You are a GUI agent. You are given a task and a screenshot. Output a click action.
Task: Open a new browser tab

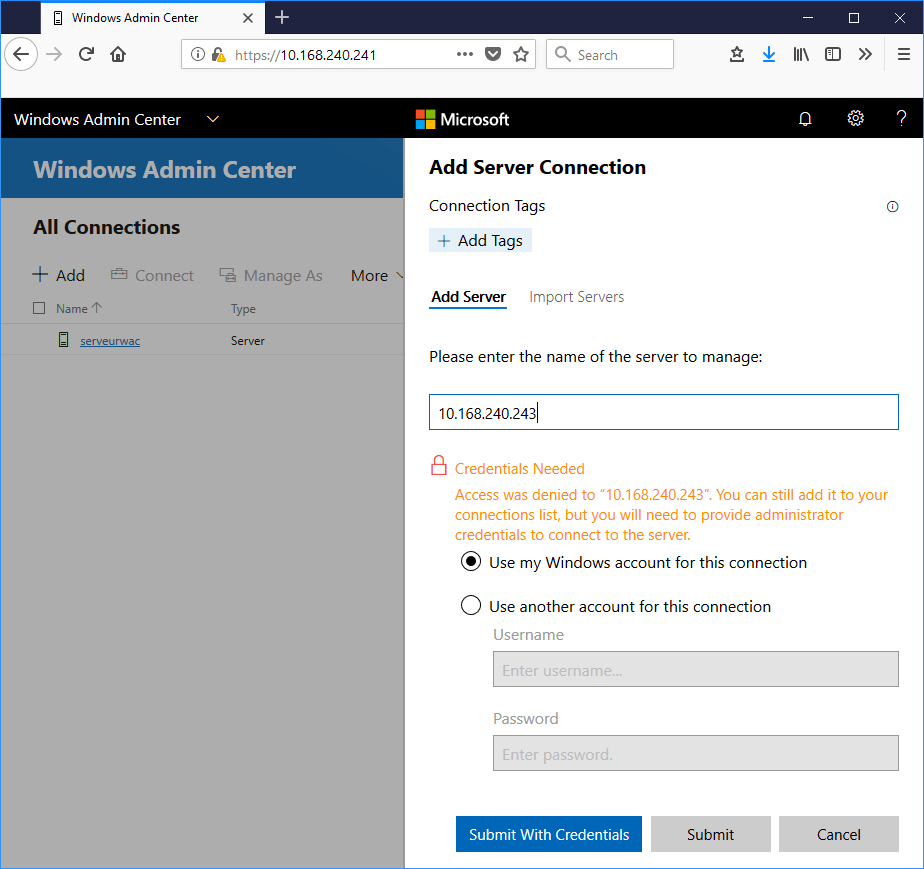282,18
